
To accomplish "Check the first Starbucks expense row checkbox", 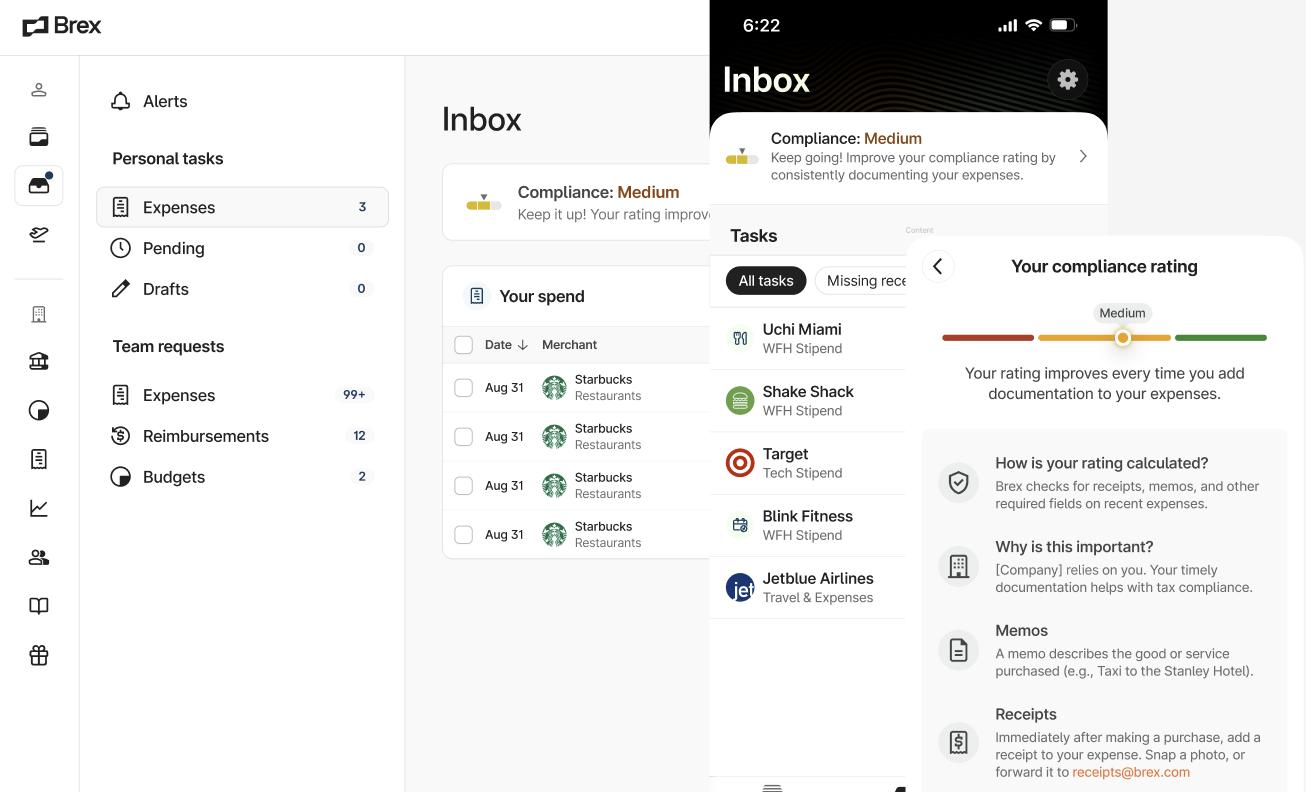I will [463, 388].
